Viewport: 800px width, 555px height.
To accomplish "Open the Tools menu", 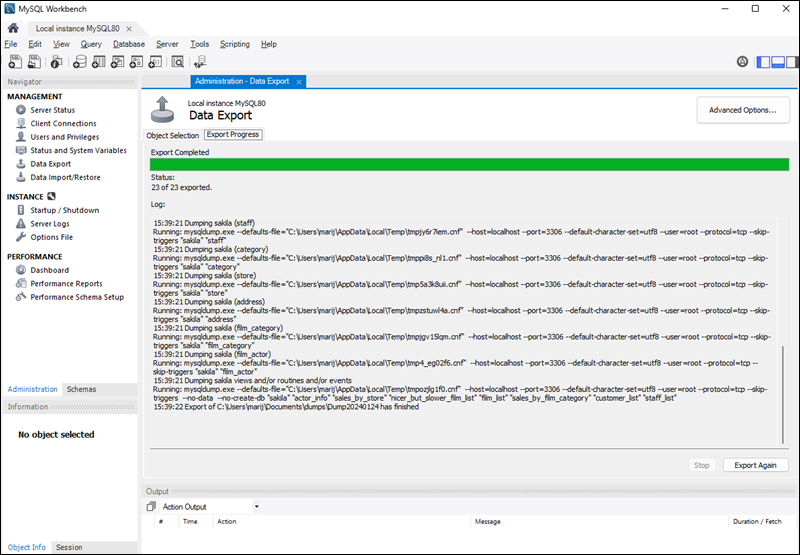I will tap(199, 44).
